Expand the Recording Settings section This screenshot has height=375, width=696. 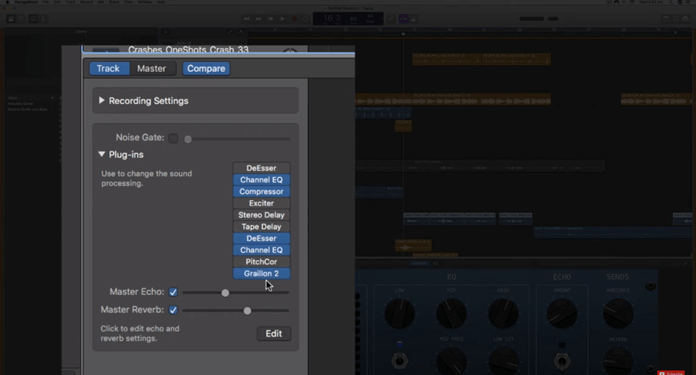coord(102,100)
